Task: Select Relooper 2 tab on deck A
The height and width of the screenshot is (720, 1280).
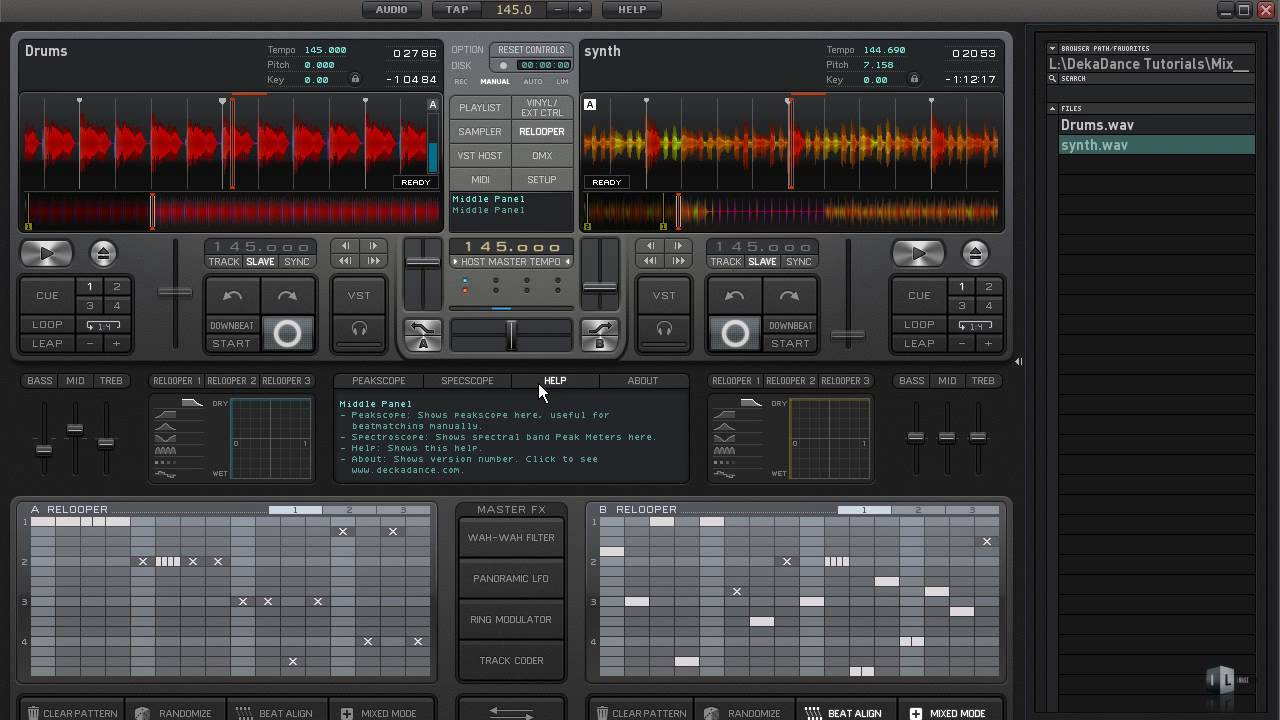Action: tap(232, 381)
